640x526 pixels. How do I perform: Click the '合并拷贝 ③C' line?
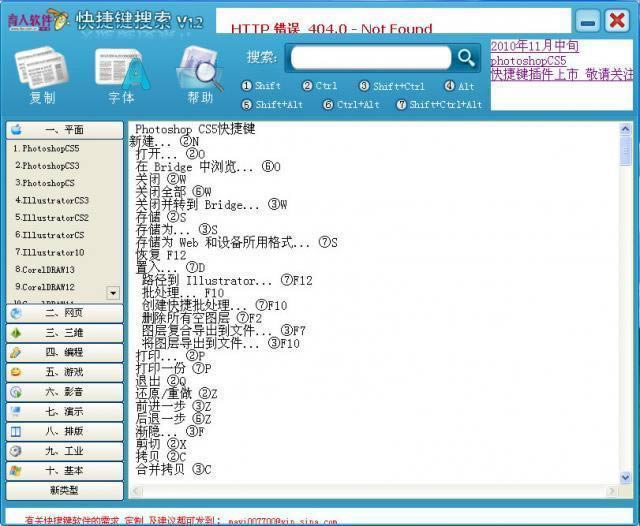(x=173, y=469)
